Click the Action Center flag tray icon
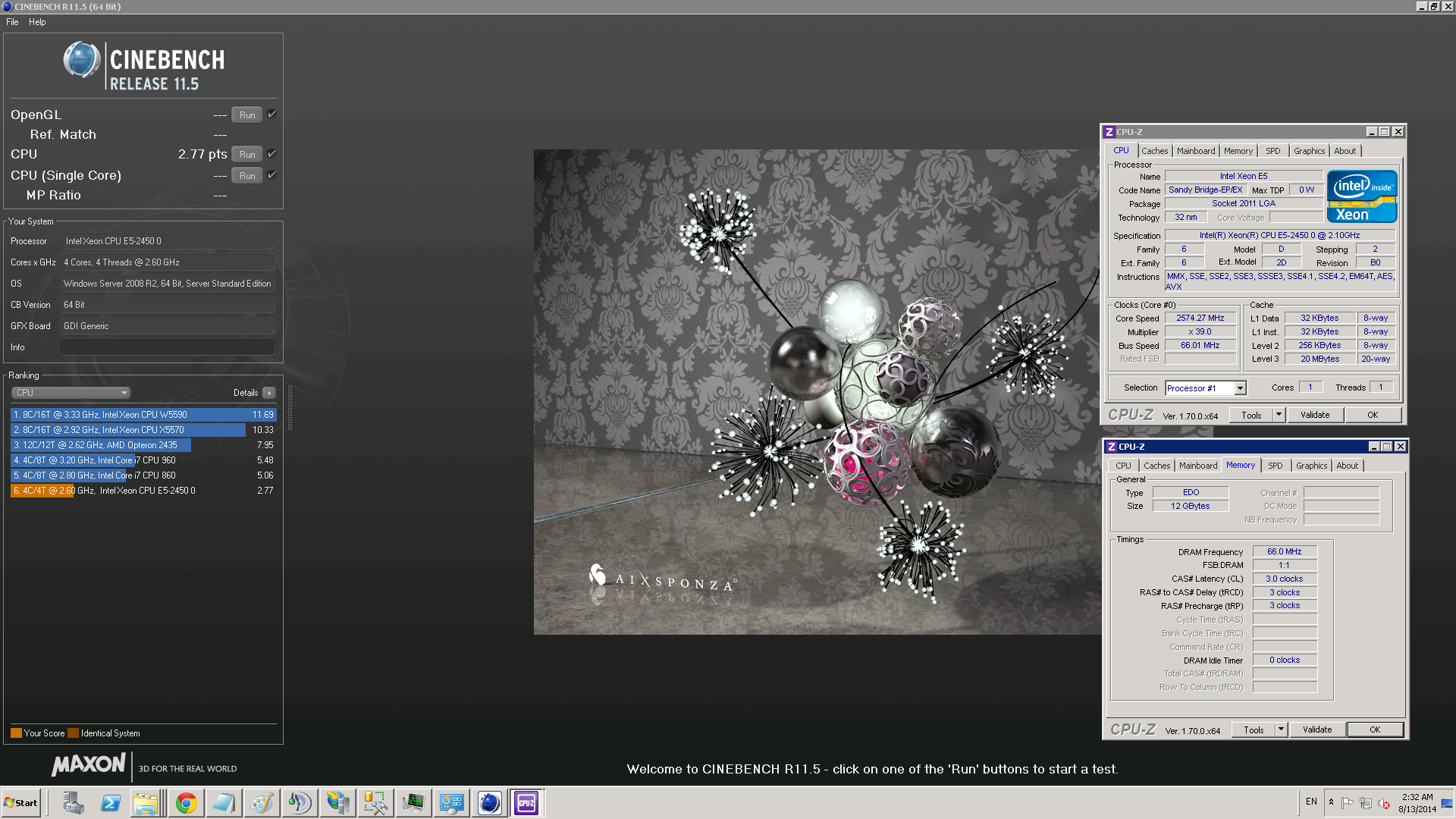 tap(1348, 803)
